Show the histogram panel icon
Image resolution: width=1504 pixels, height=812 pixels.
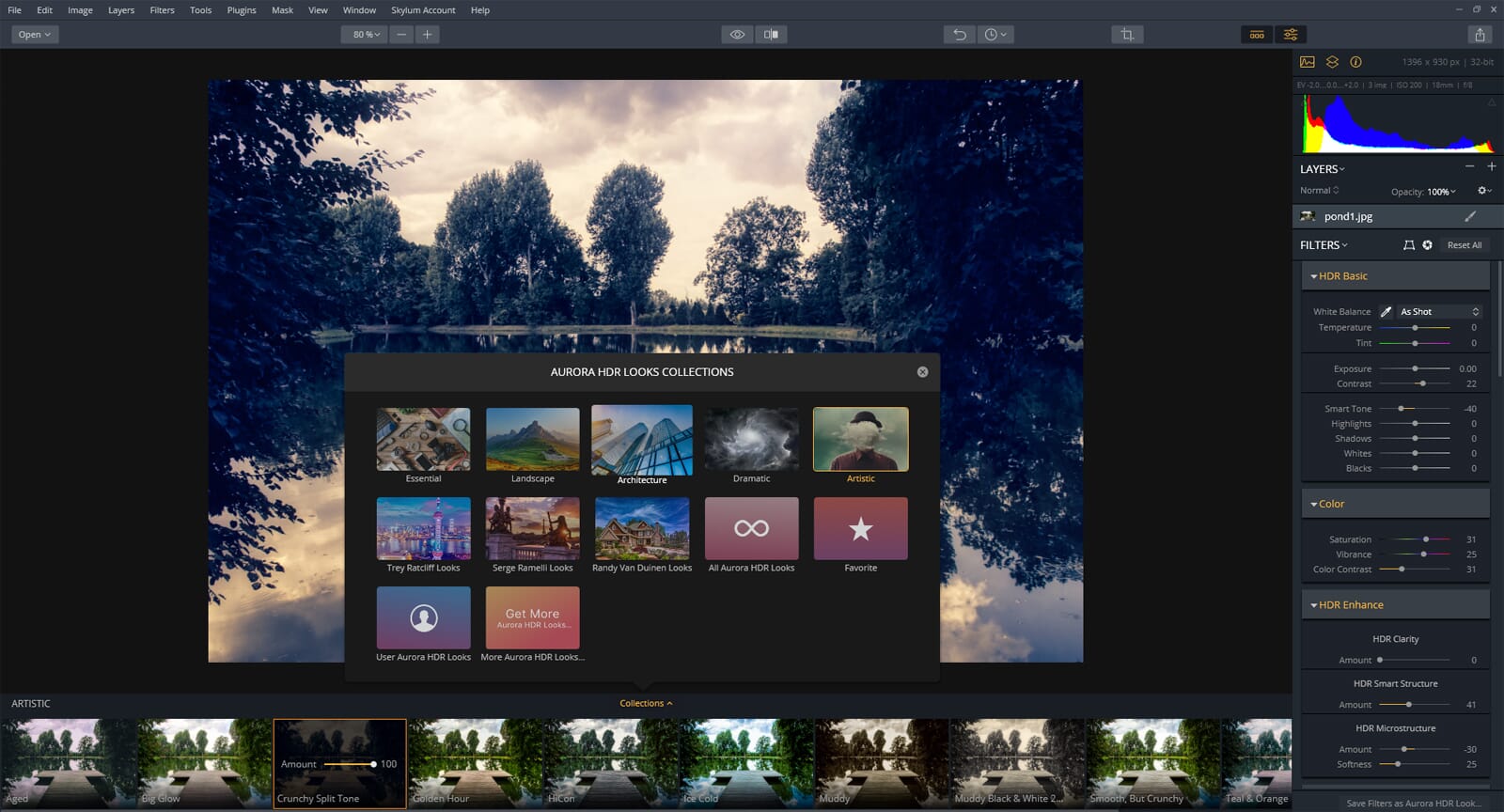(x=1308, y=62)
